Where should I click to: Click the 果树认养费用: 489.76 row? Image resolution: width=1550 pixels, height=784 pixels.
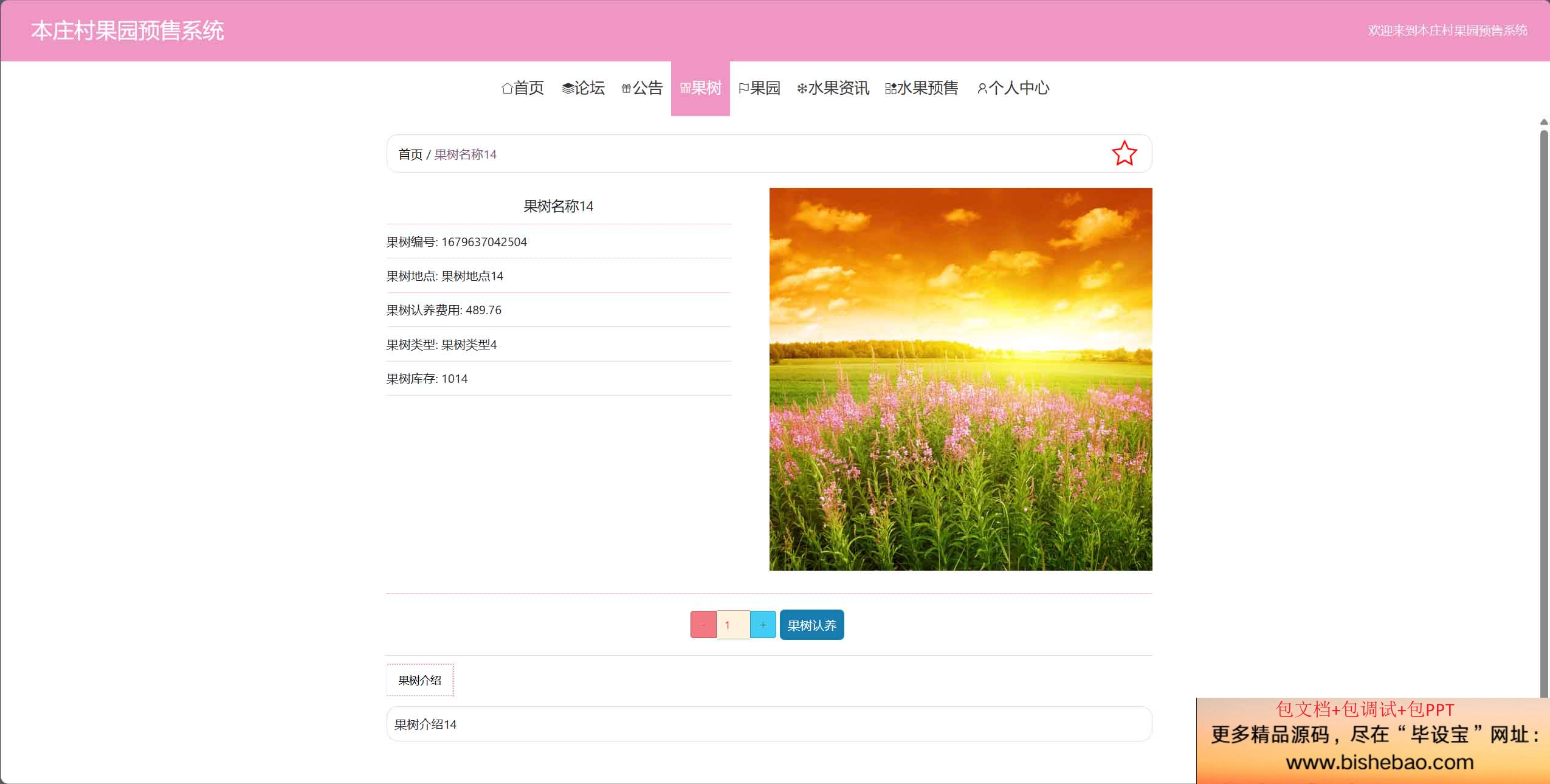(559, 310)
